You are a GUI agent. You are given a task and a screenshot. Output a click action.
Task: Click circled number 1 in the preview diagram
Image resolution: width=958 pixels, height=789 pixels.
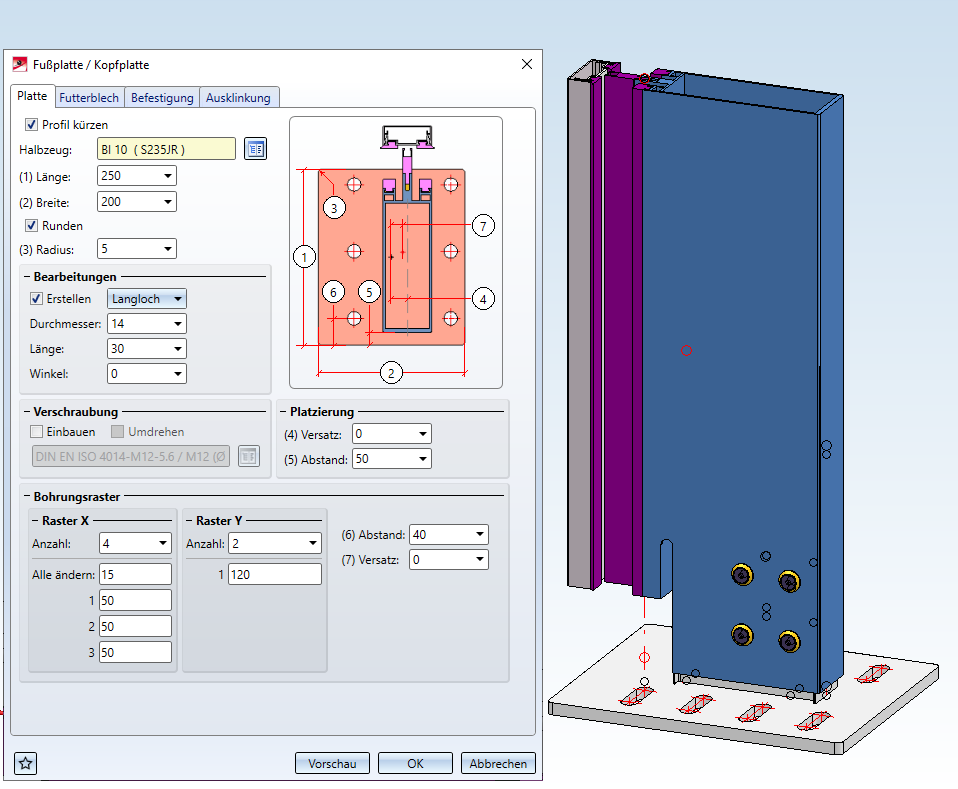305,257
